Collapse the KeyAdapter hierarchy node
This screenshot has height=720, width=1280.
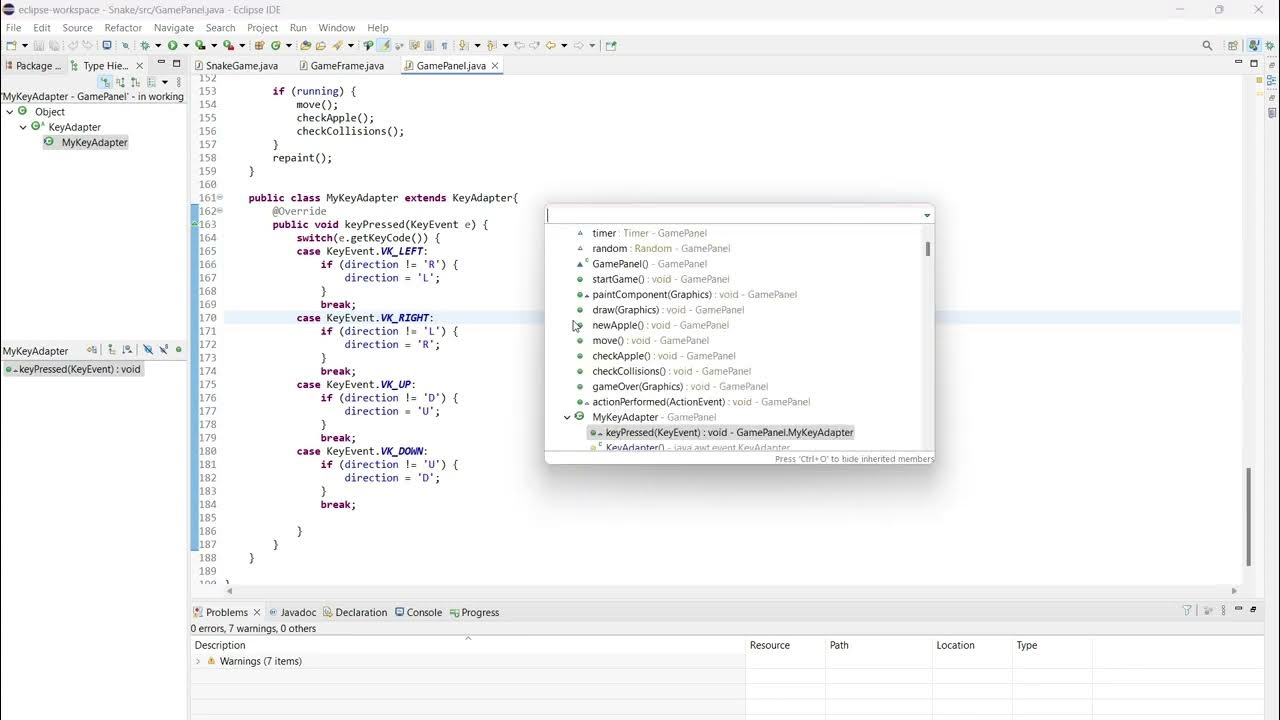[23, 127]
